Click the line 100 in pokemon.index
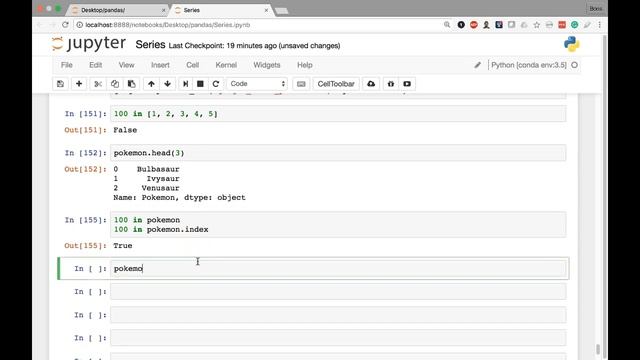This screenshot has width=640, height=360. click(161, 229)
